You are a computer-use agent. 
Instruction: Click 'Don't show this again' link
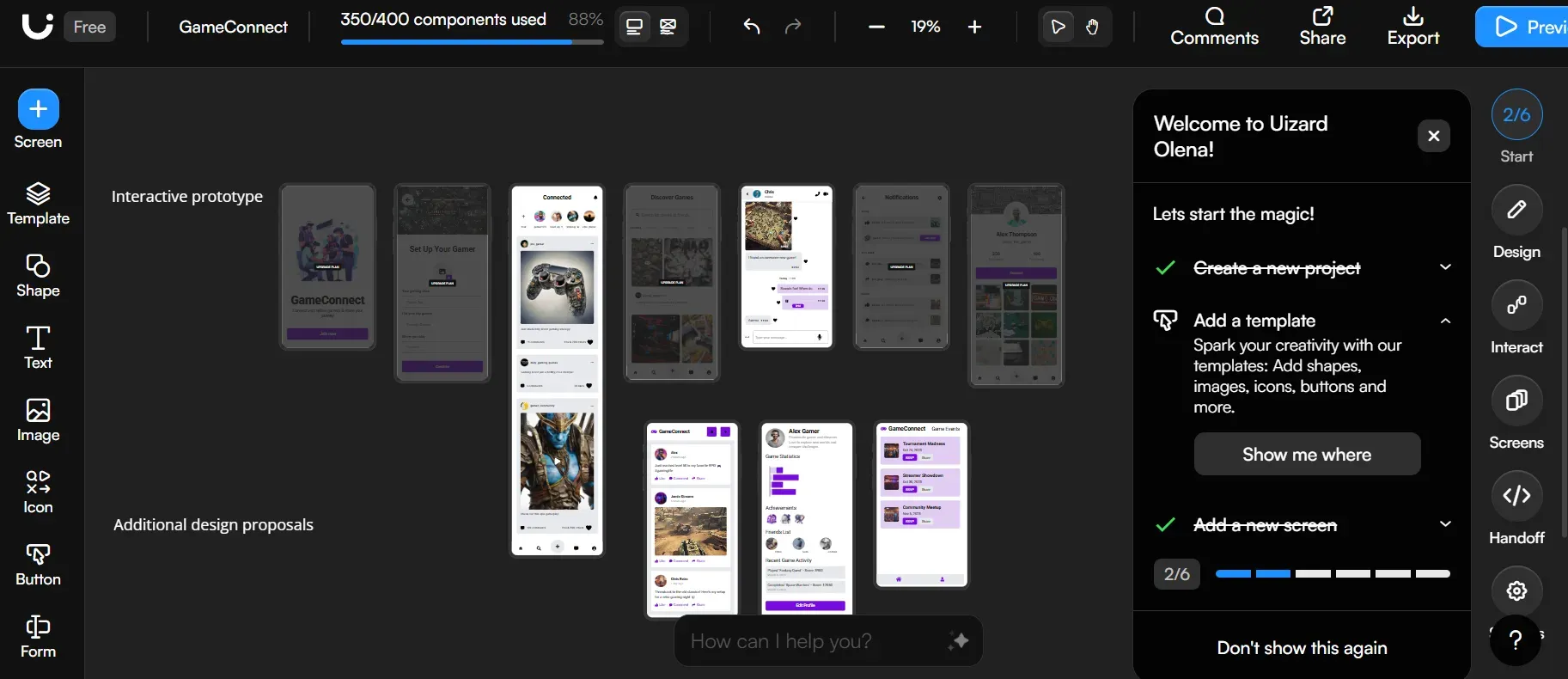[x=1302, y=648]
